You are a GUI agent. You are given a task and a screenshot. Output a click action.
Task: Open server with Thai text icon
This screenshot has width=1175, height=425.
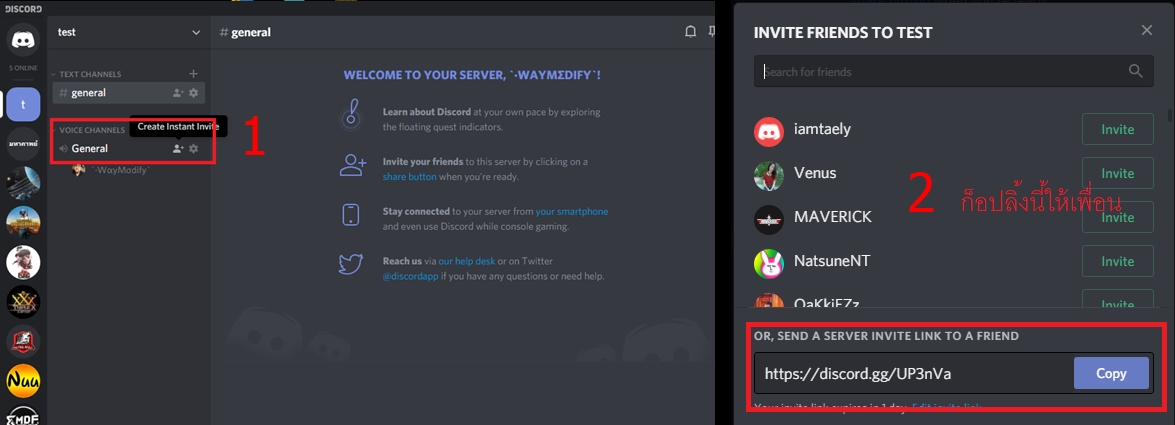pyautogui.click(x=22, y=143)
